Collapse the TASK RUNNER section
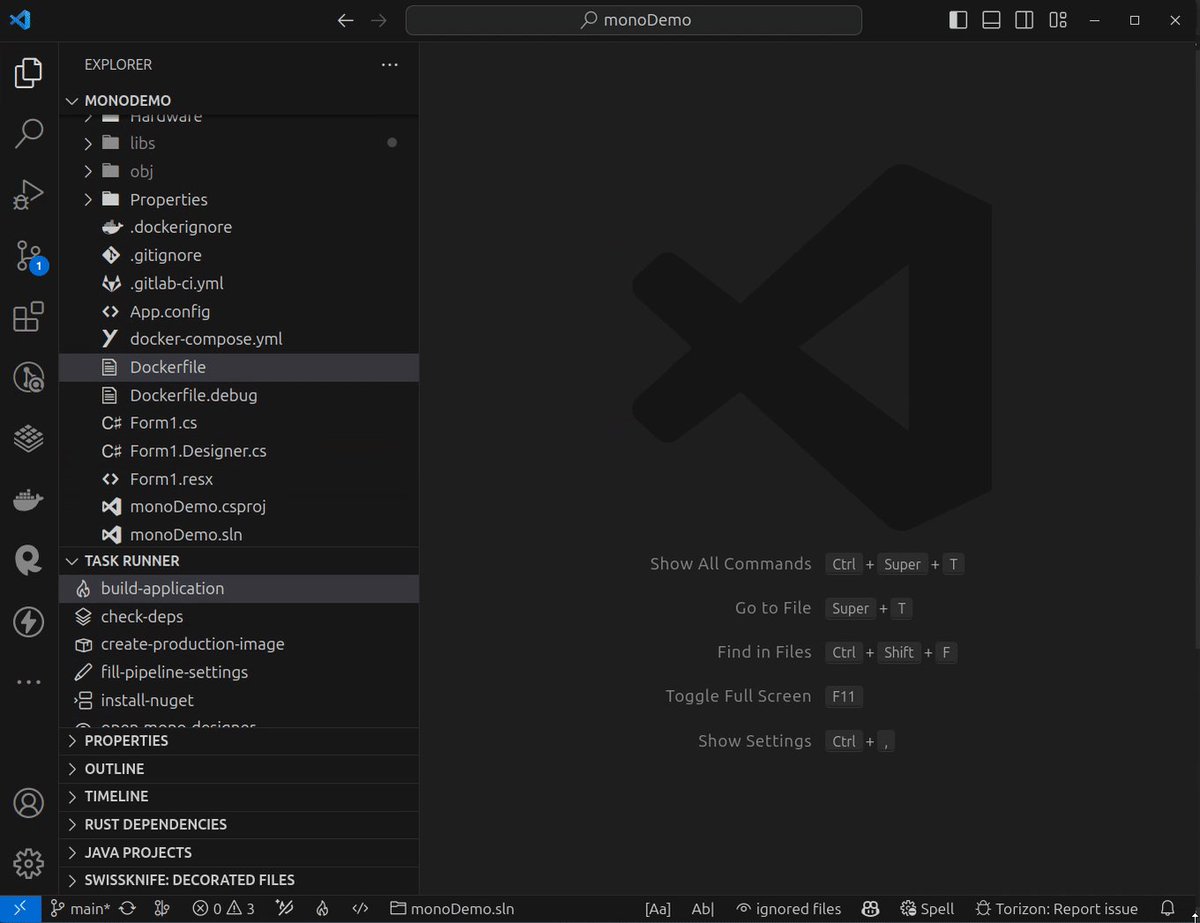The width and height of the screenshot is (1200, 923). coord(239,561)
